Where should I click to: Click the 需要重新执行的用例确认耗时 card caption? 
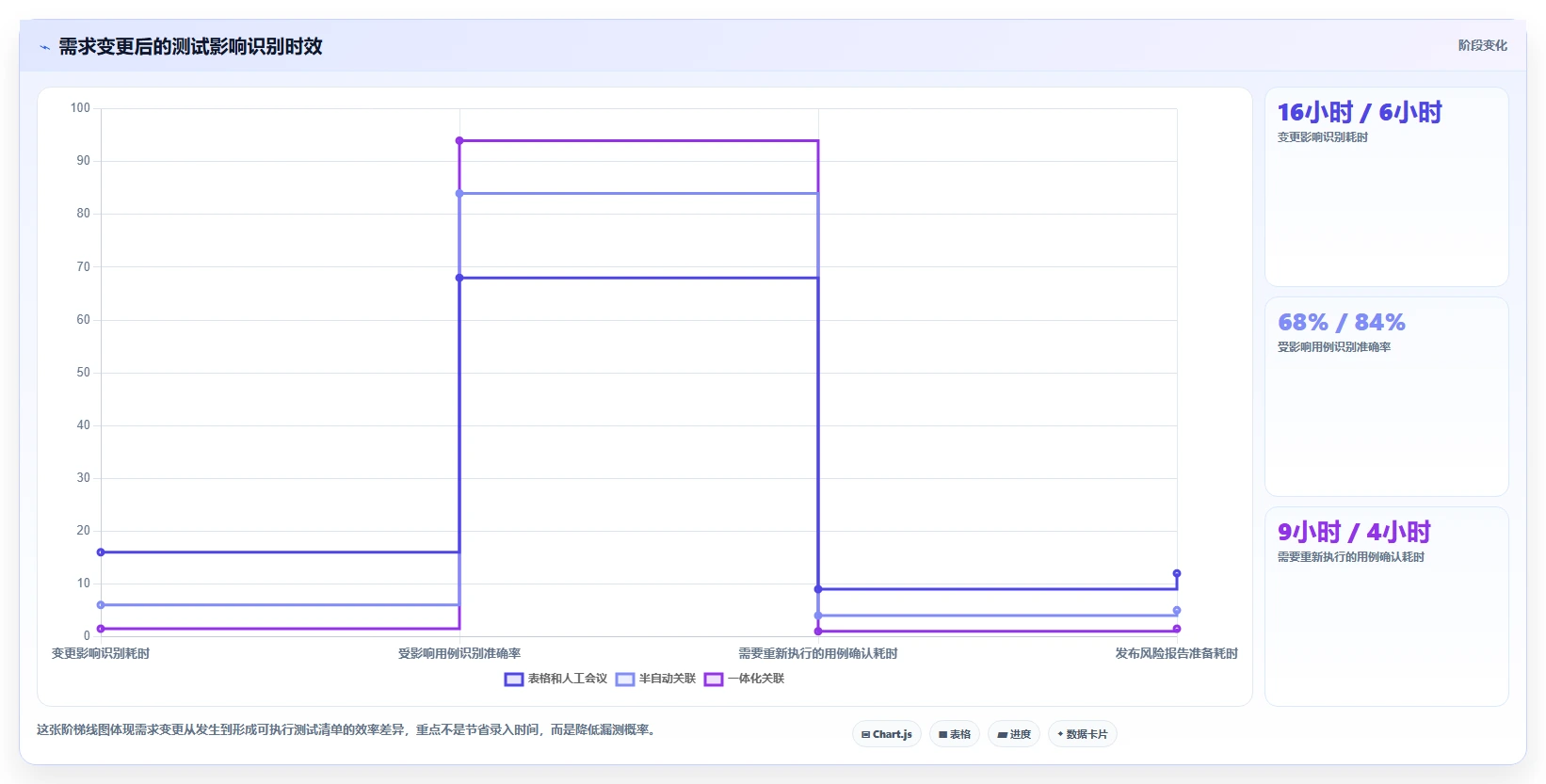pyautogui.click(x=1351, y=557)
